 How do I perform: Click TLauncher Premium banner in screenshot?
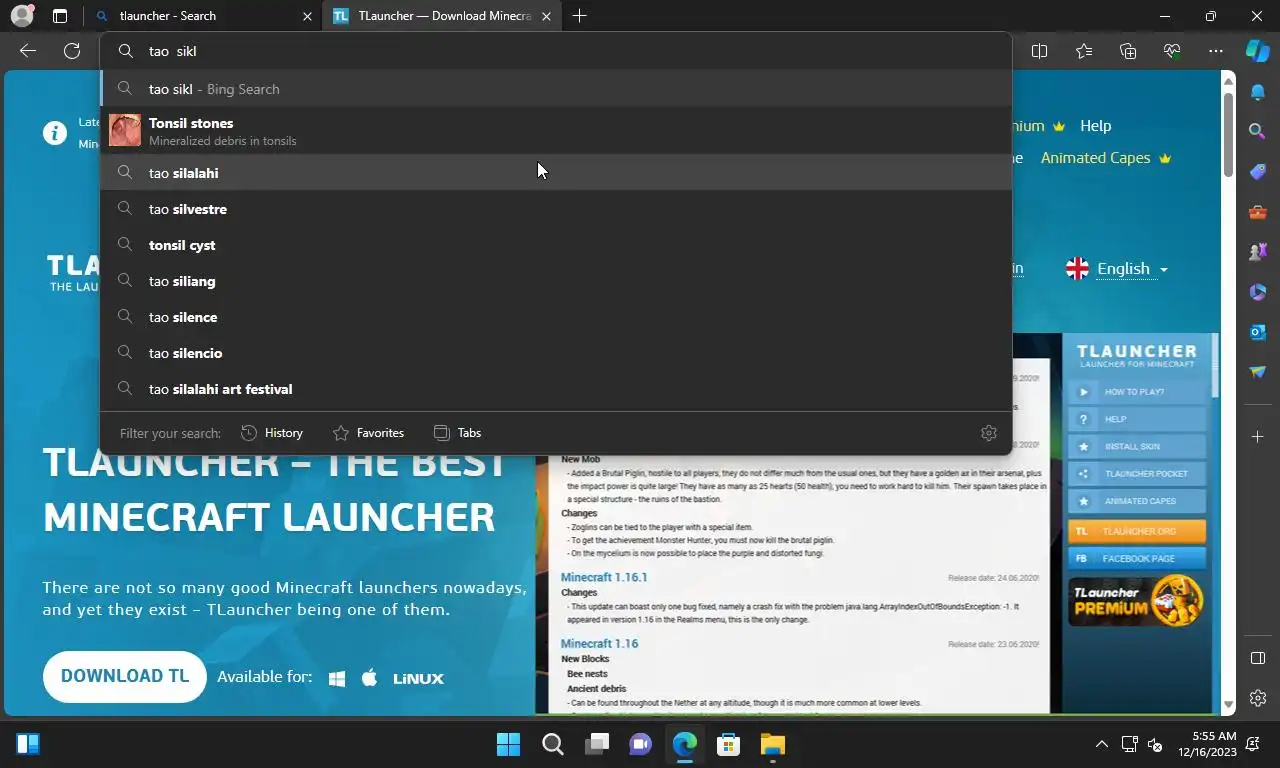(x=1136, y=601)
